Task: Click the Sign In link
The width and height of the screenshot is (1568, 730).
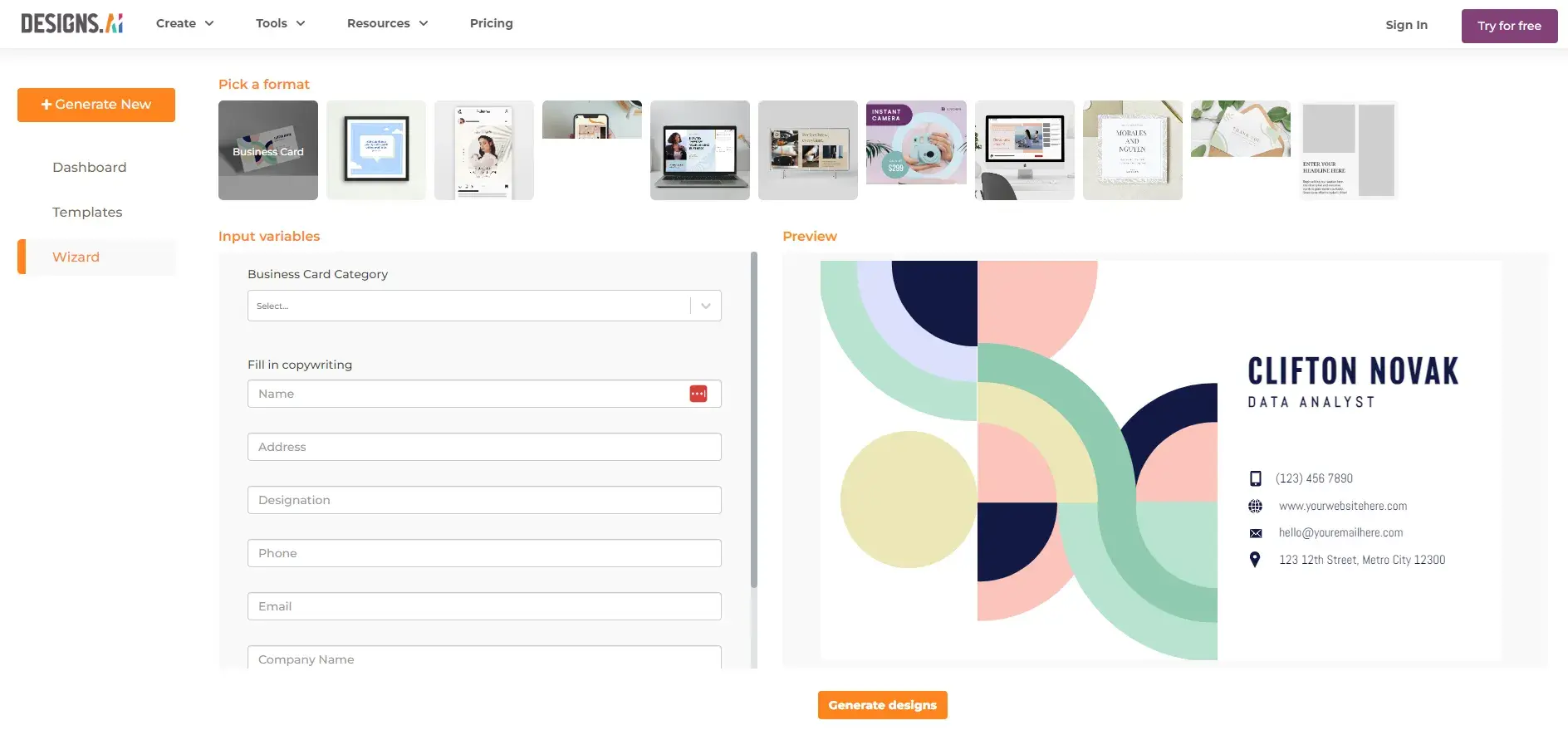Action: point(1406,25)
